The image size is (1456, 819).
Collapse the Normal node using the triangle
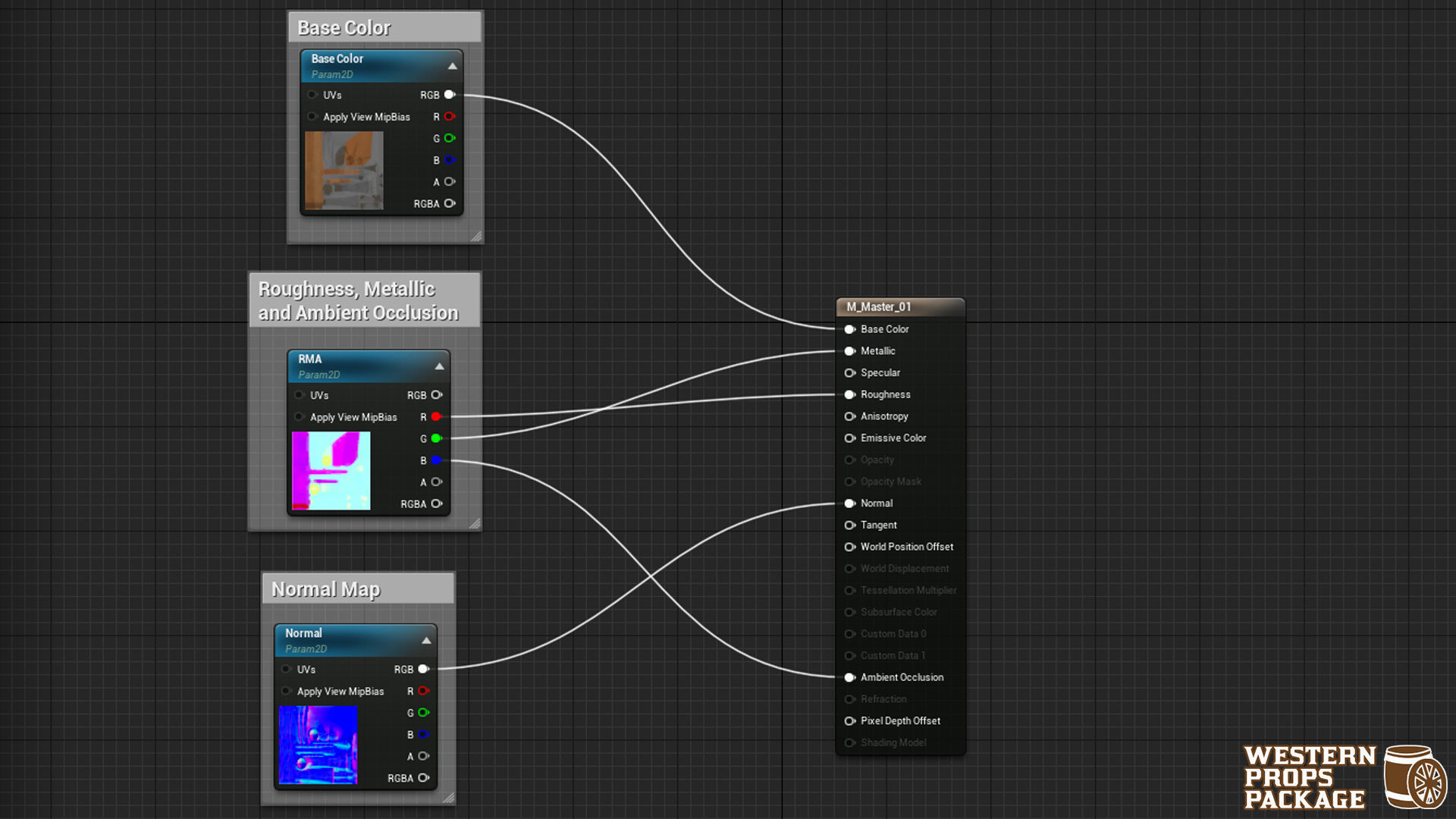tap(426, 641)
